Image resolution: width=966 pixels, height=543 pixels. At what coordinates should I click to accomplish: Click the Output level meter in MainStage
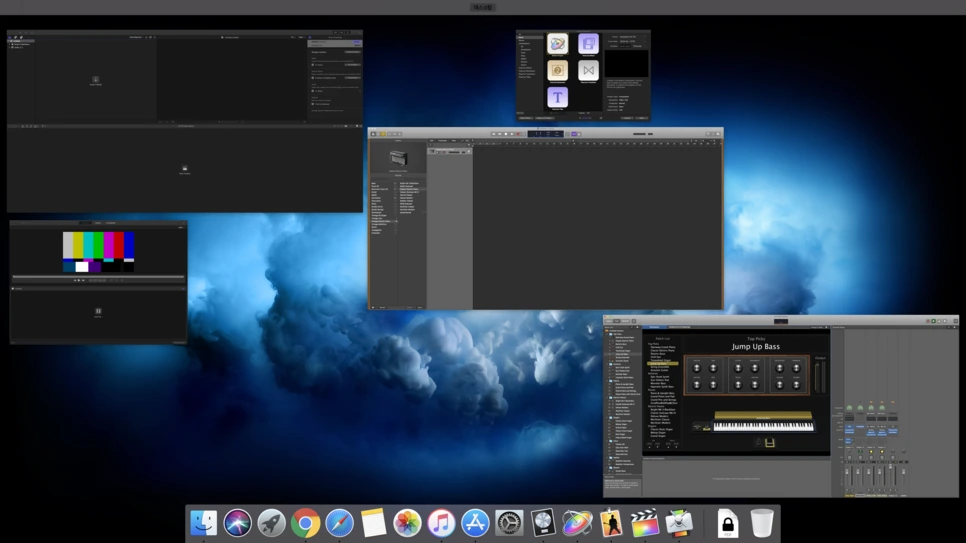(x=820, y=378)
